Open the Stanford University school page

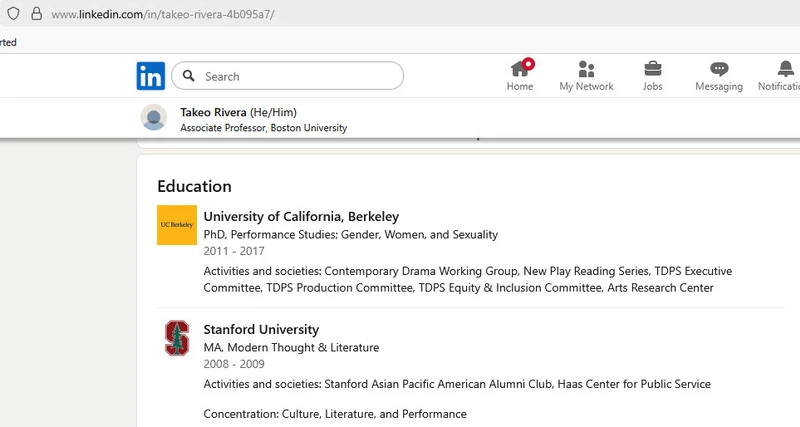[261, 330]
